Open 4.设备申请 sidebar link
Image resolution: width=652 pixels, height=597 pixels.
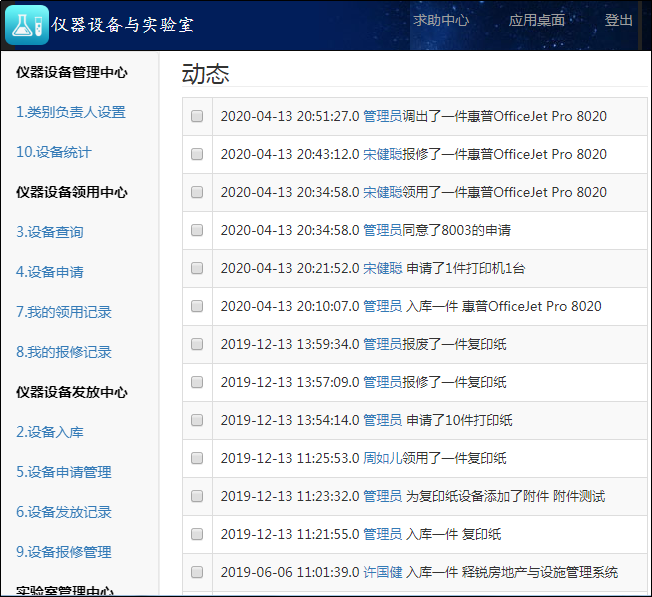(x=50, y=272)
